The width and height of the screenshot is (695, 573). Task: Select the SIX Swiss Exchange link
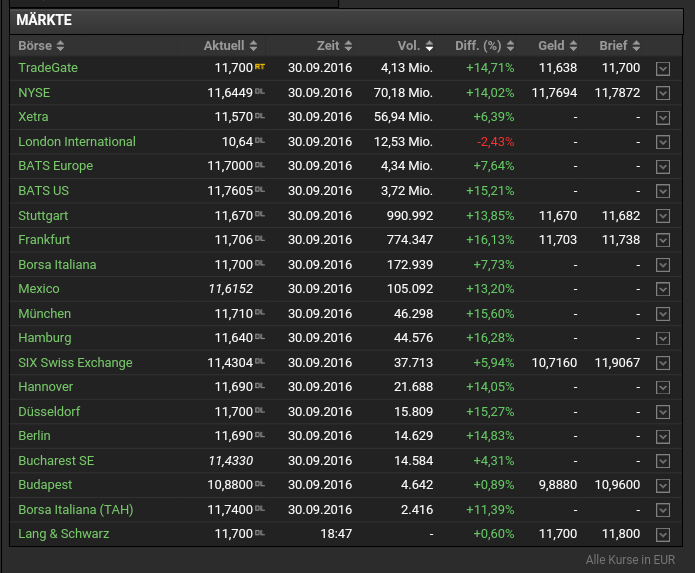75,363
